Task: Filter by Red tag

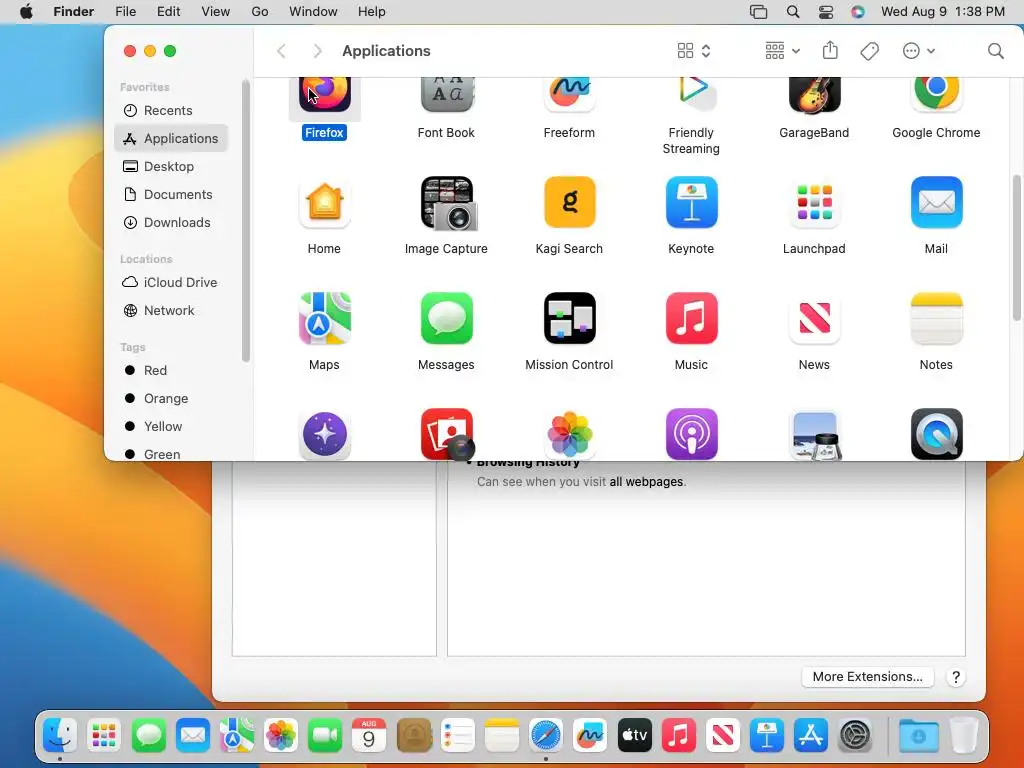Action: point(171,370)
